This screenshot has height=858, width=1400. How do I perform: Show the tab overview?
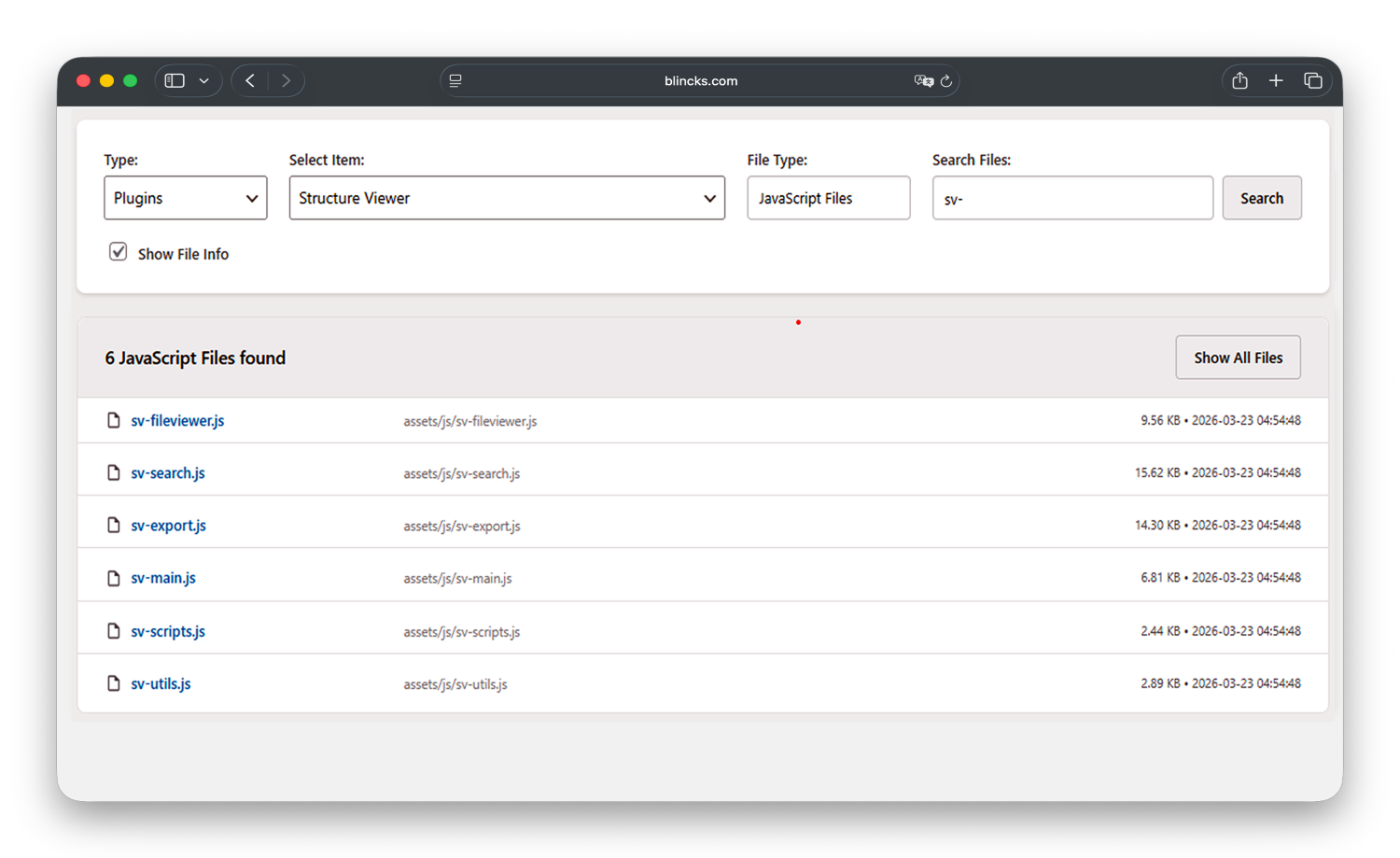(x=1313, y=80)
